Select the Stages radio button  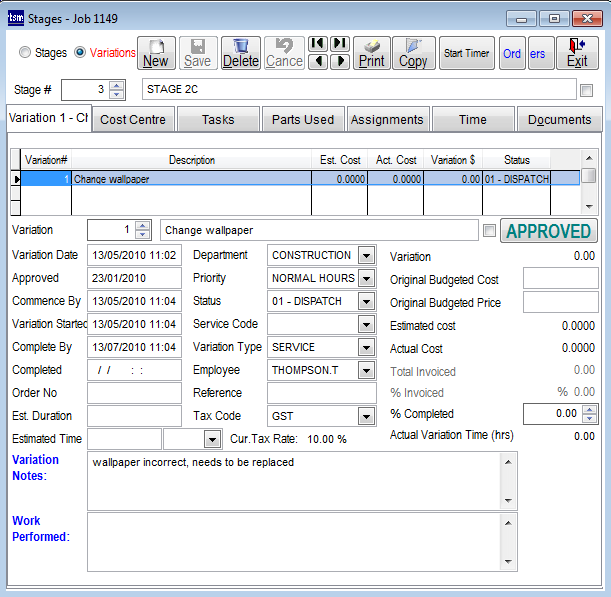click(x=25, y=52)
